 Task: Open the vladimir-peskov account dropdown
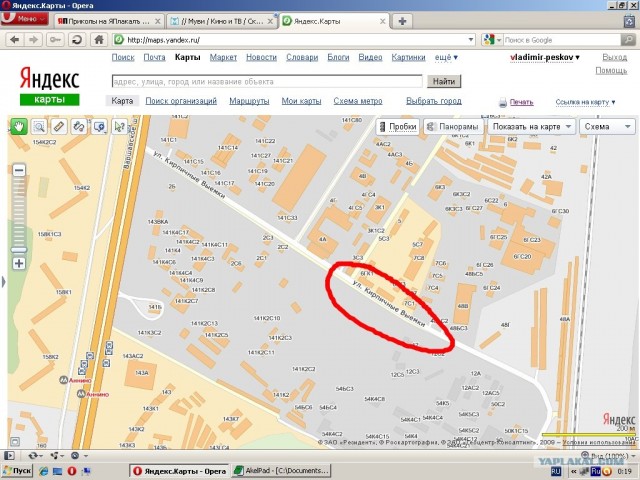(545, 58)
